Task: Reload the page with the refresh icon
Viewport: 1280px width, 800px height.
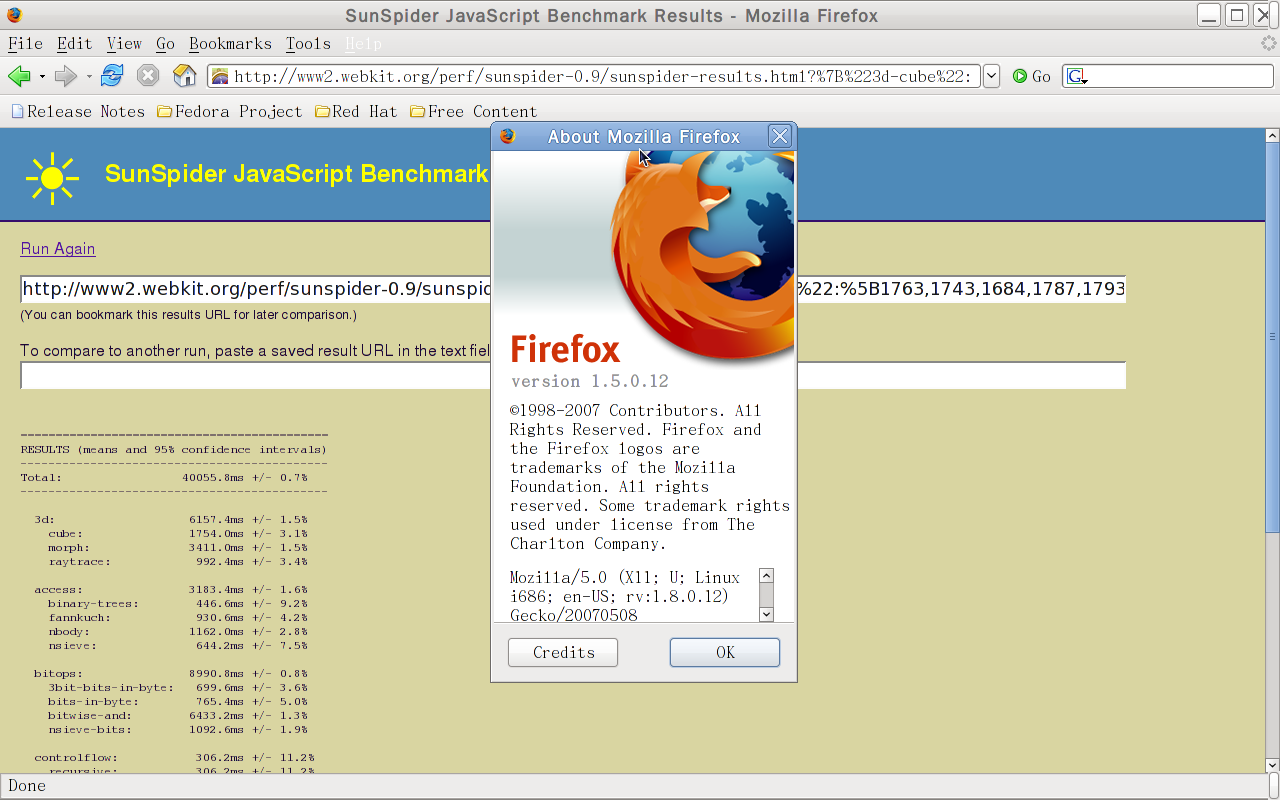Action: coord(112,76)
